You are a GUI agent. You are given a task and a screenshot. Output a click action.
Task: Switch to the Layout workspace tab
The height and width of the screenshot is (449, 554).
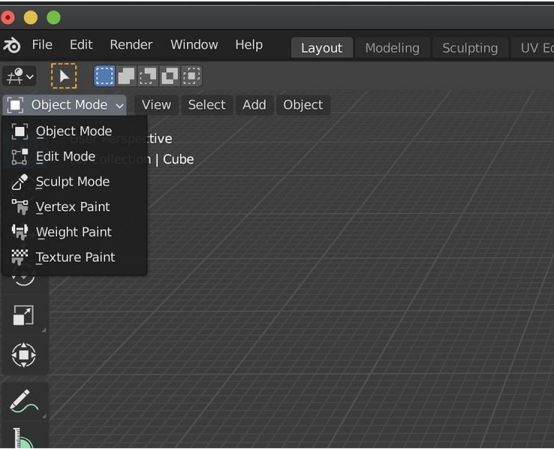click(322, 48)
